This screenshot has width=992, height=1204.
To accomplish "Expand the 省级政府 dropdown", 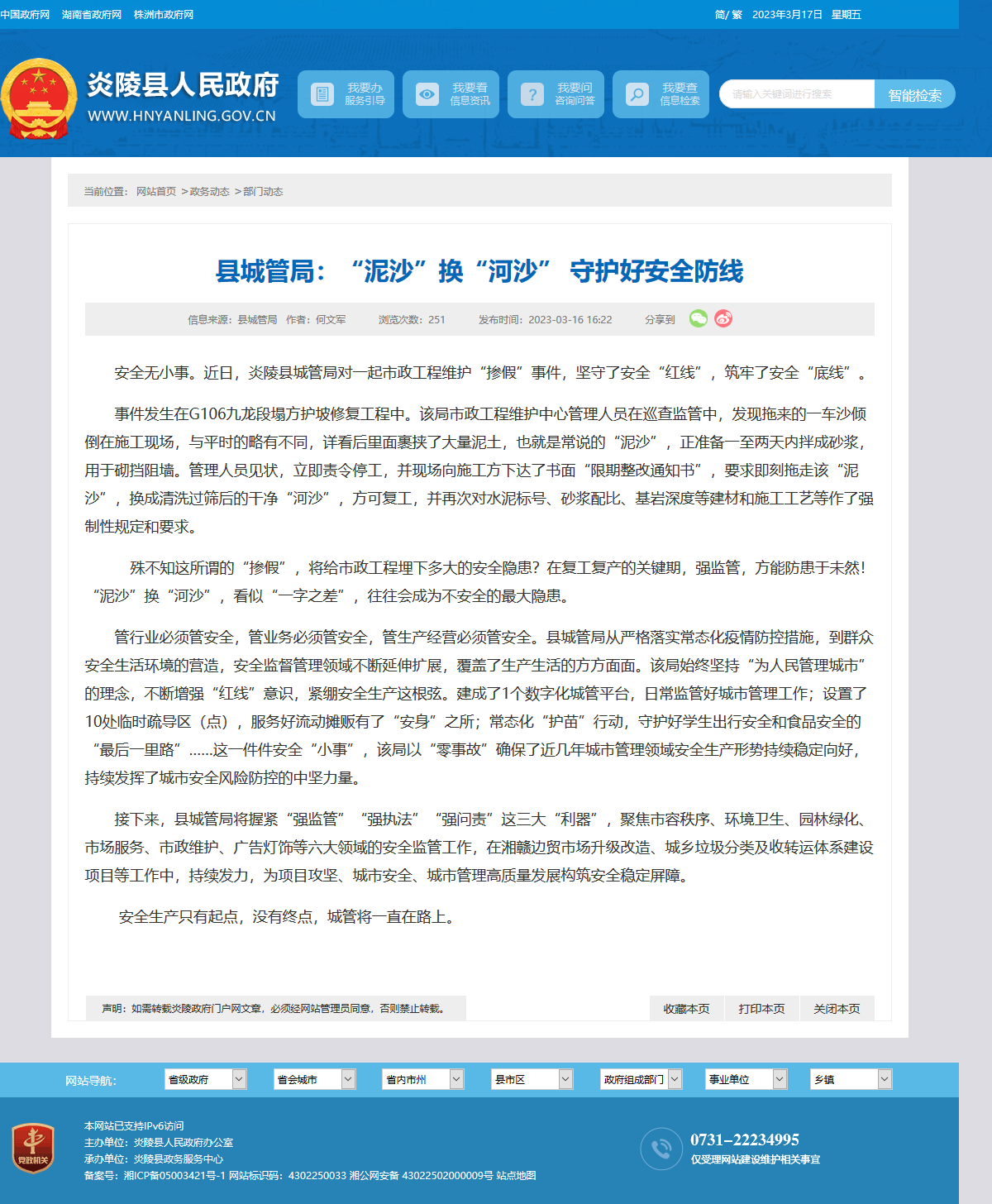I will 206,1079.
